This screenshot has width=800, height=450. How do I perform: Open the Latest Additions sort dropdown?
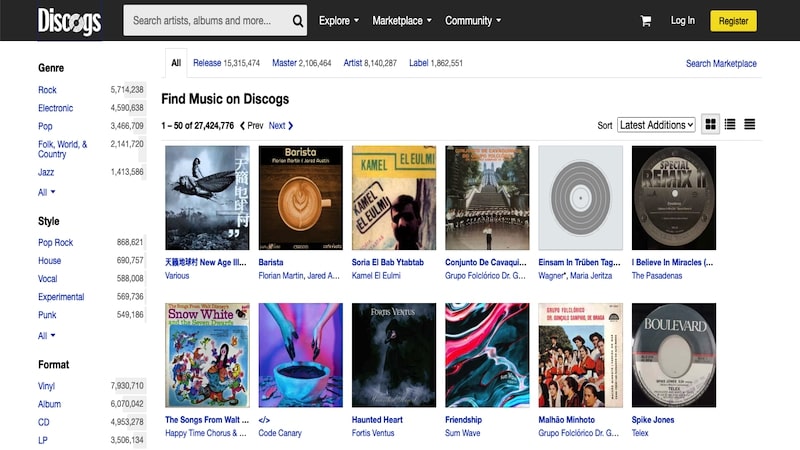[x=656, y=125]
